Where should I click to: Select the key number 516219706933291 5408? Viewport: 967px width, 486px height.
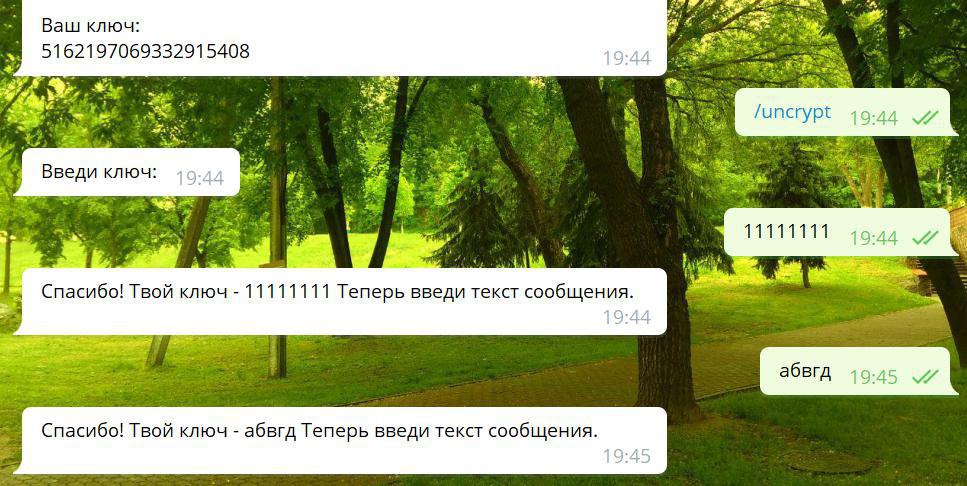click(x=146, y=51)
